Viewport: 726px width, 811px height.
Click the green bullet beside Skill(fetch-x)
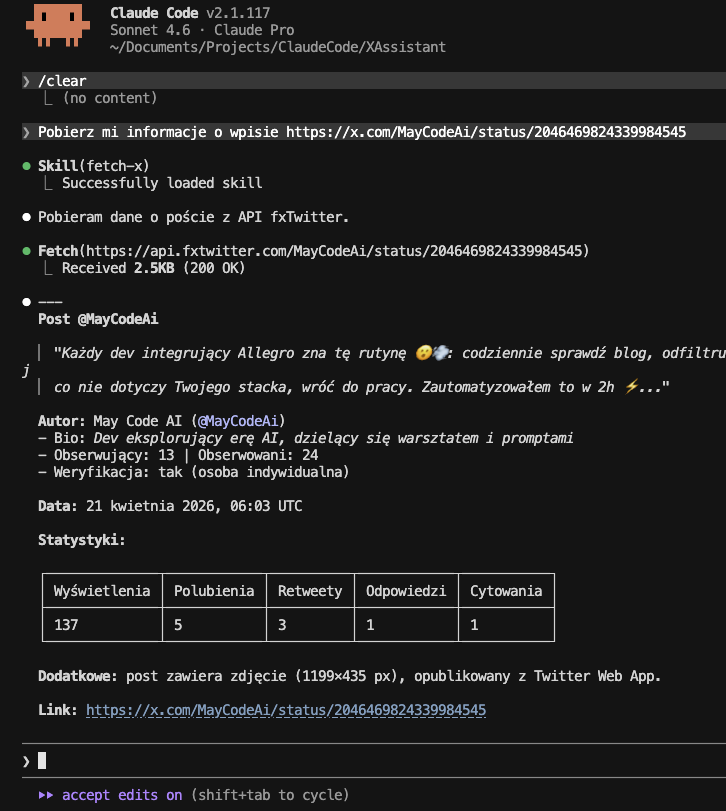(x=26, y=166)
